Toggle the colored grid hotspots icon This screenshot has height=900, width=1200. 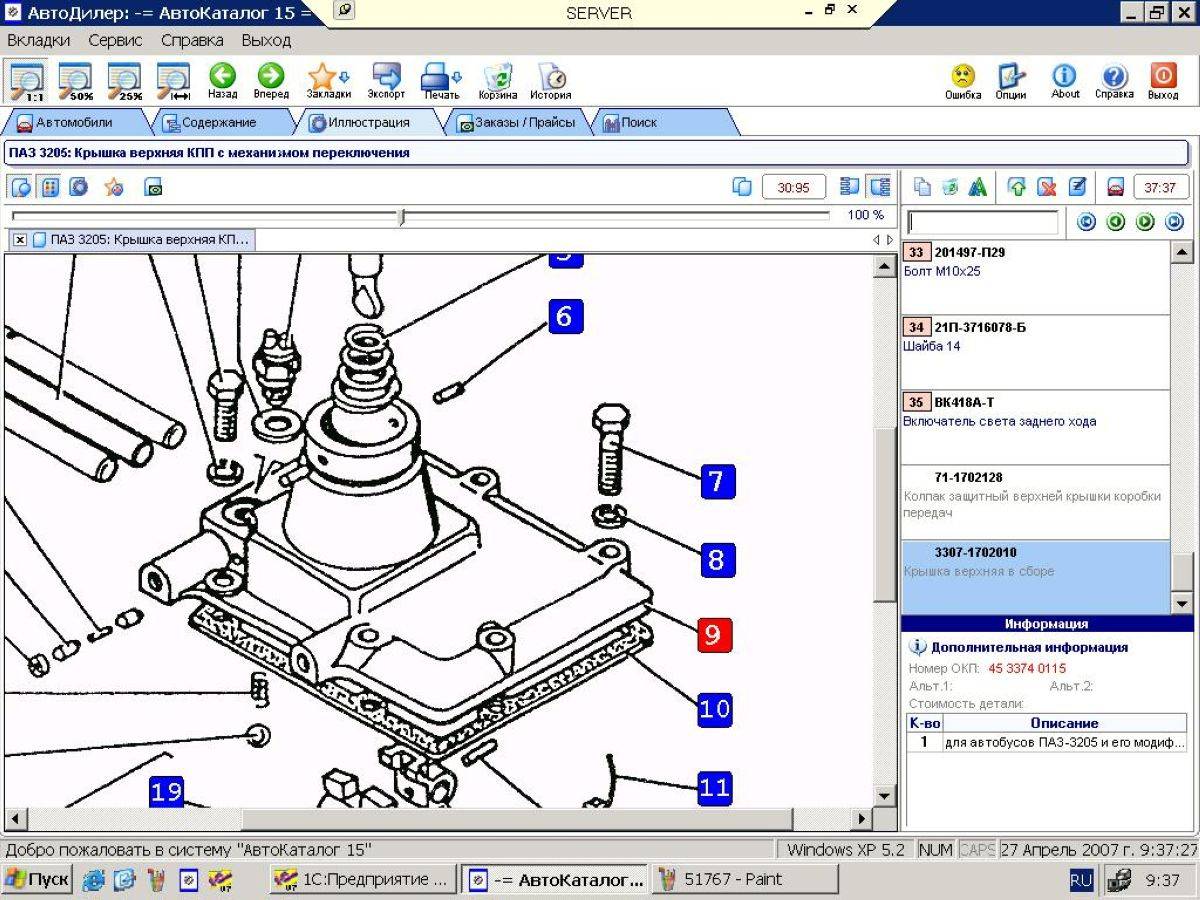[50, 187]
